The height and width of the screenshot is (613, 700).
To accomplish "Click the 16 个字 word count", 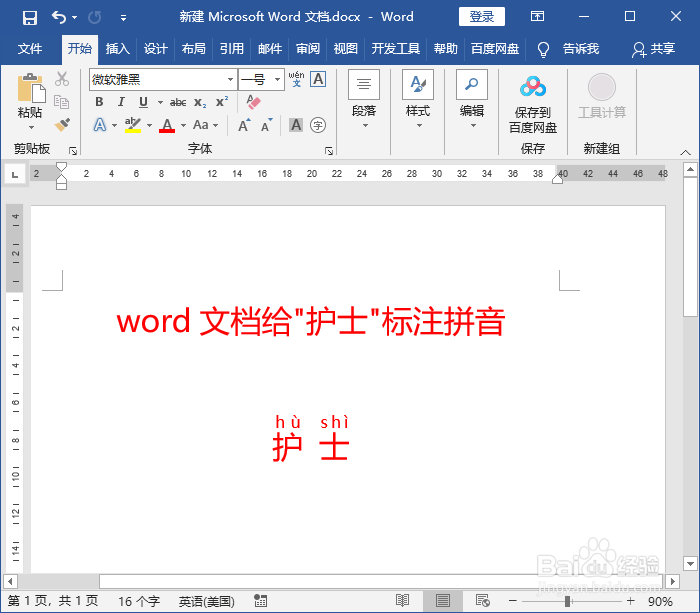I will 139,601.
